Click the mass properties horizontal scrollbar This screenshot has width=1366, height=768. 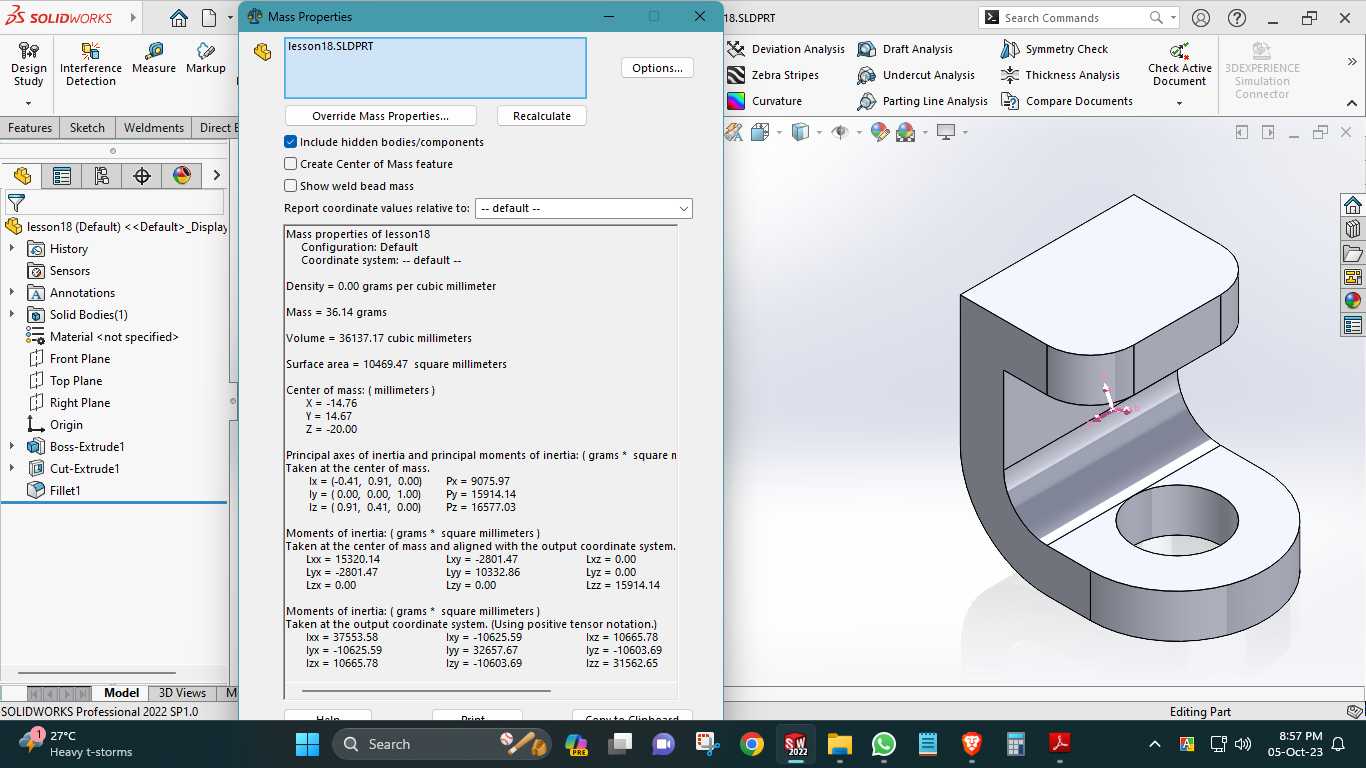pyautogui.click(x=426, y=690)
